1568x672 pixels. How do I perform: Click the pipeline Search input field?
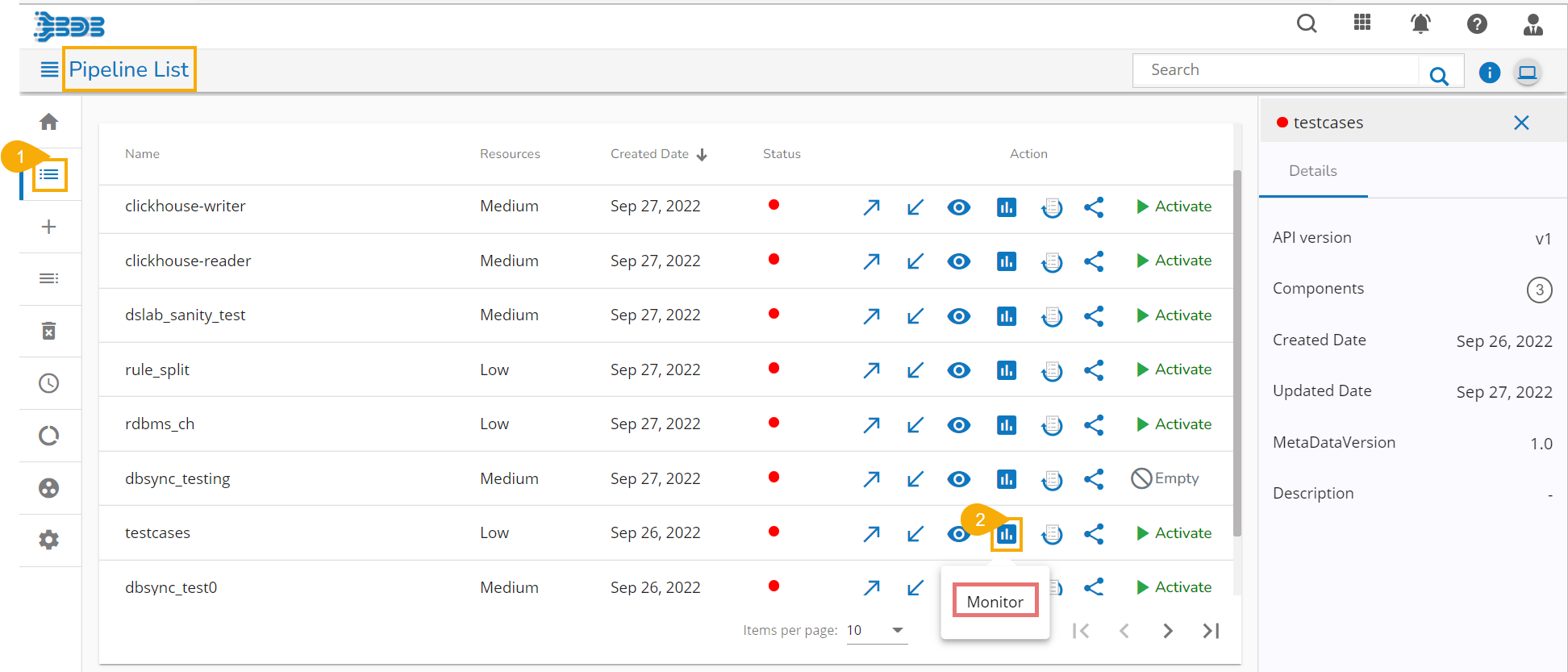pyautogui.click(x=1274, y=70)
